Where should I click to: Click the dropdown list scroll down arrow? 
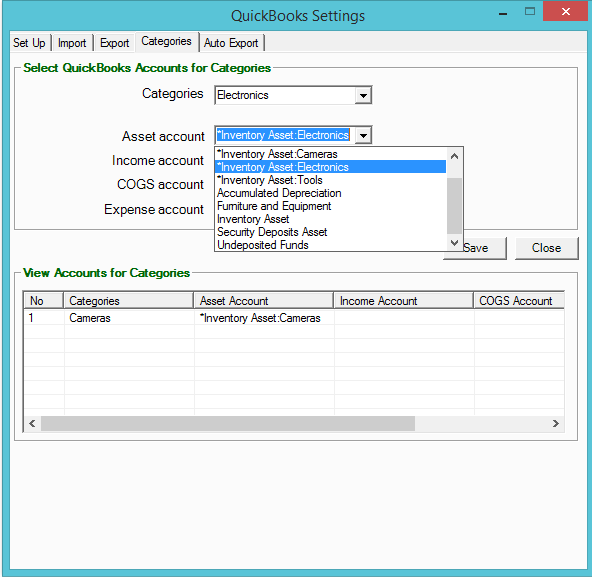[x=455, y=242]
